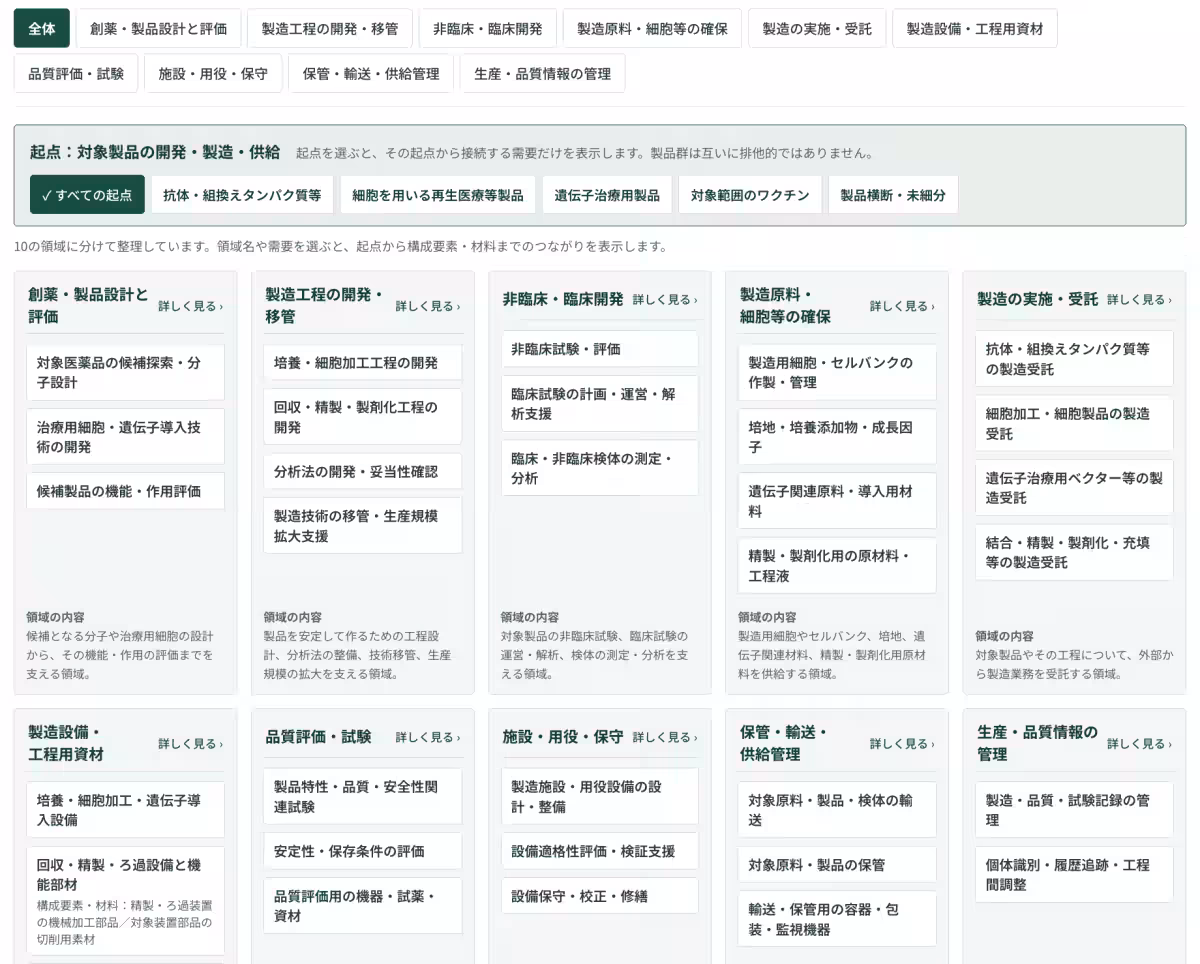Select 分析法の開発・妥当性確認 item
The width and height of the screenshot is (1200, 964).
[363, 471]
